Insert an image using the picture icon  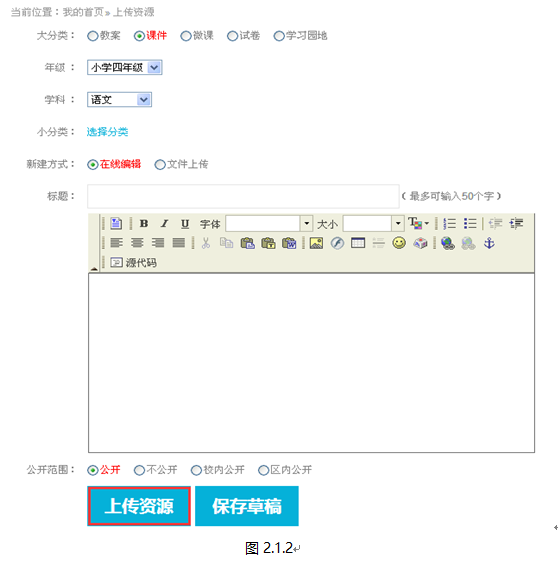coord(316,243)
